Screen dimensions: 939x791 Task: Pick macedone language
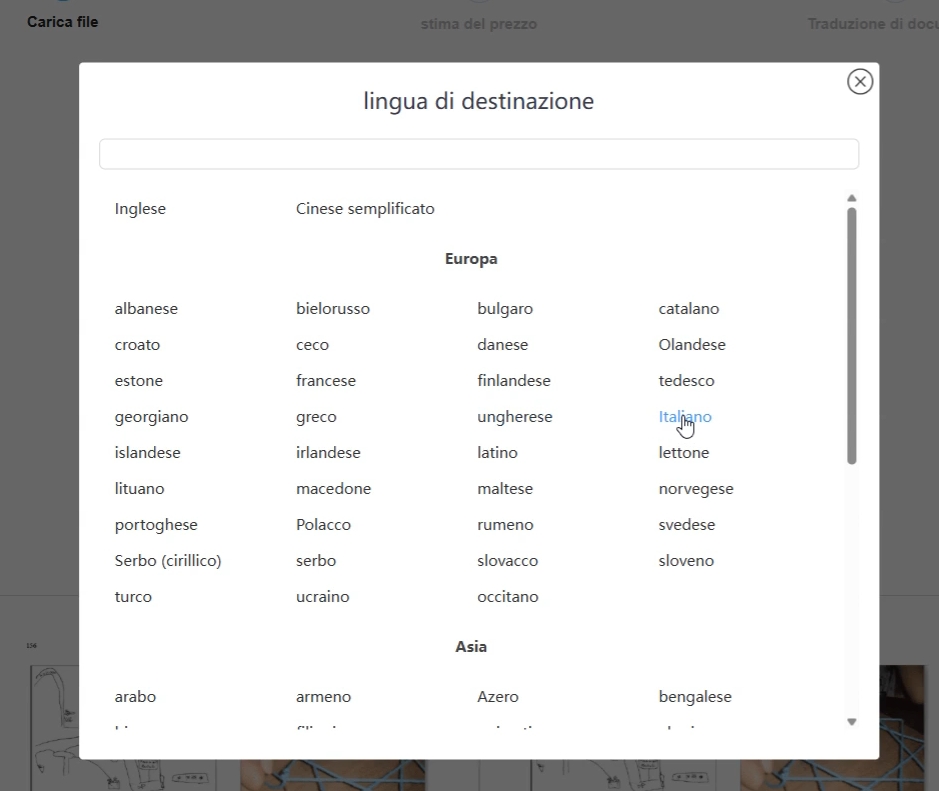(334, 489)
